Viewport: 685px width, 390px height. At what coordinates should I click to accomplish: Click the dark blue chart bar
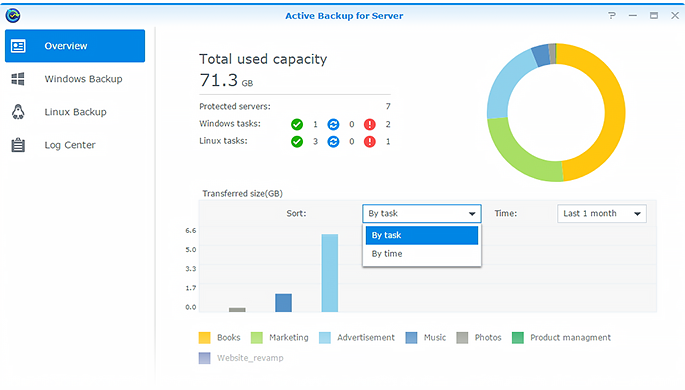point(284,303)
